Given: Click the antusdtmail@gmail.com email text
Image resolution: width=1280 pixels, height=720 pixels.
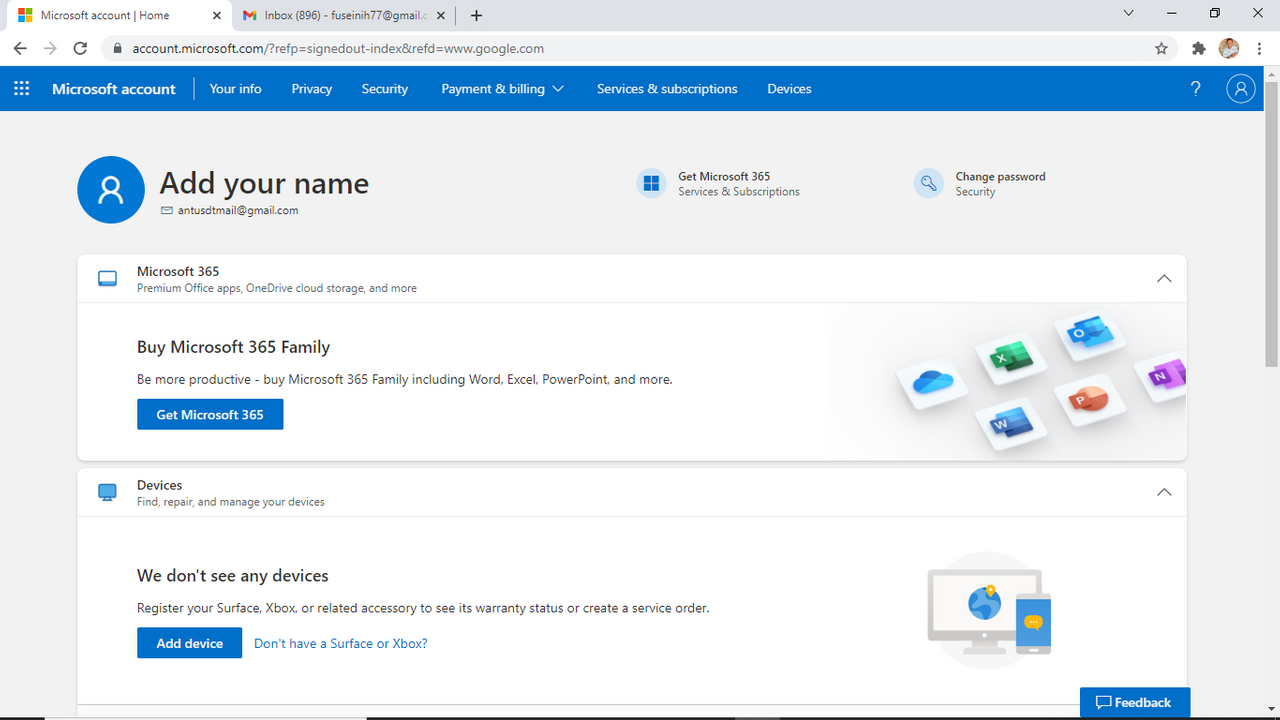Looking at the screenshot, I should [x=237, y=210].
